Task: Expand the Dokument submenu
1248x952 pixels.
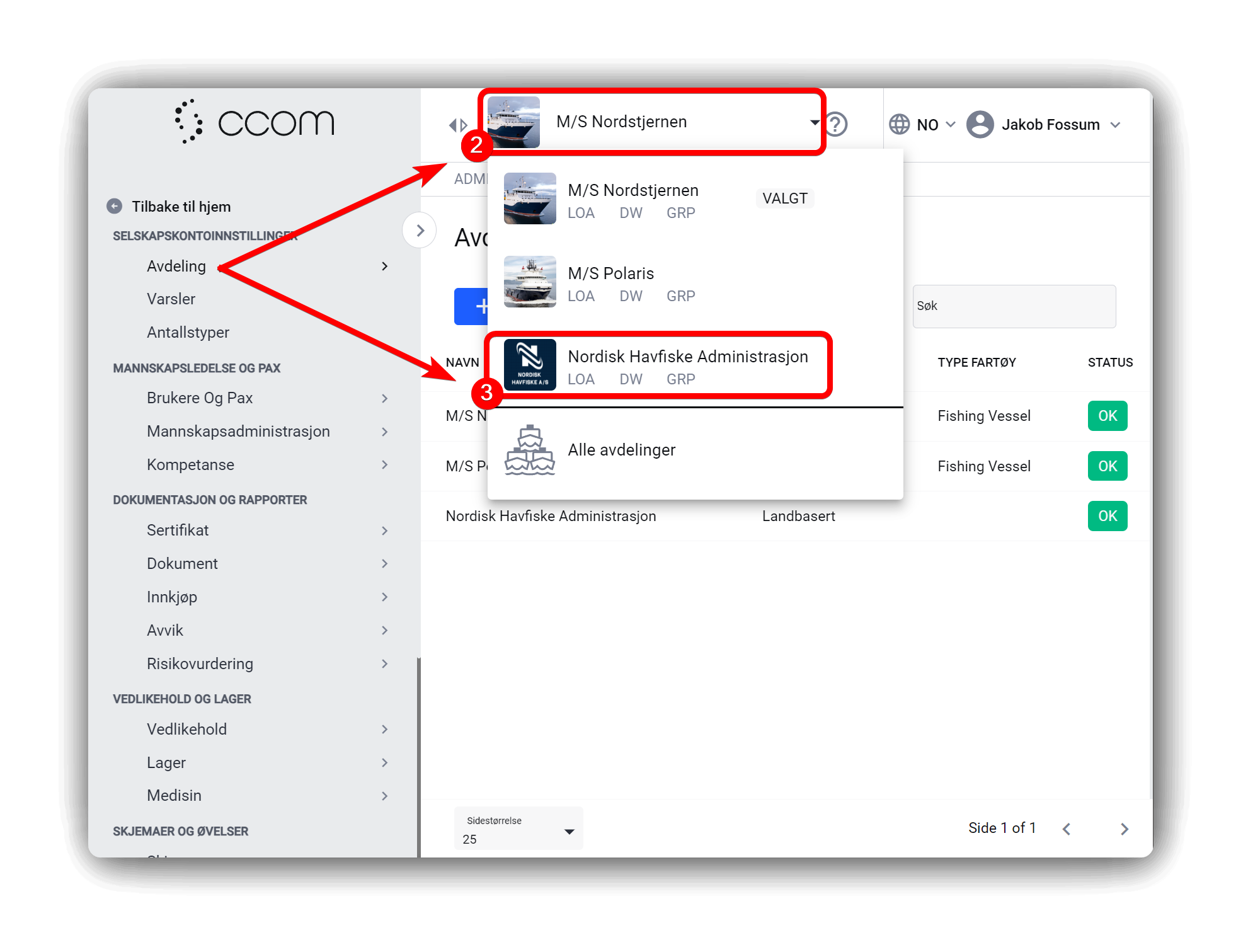Action: (384, 564)
